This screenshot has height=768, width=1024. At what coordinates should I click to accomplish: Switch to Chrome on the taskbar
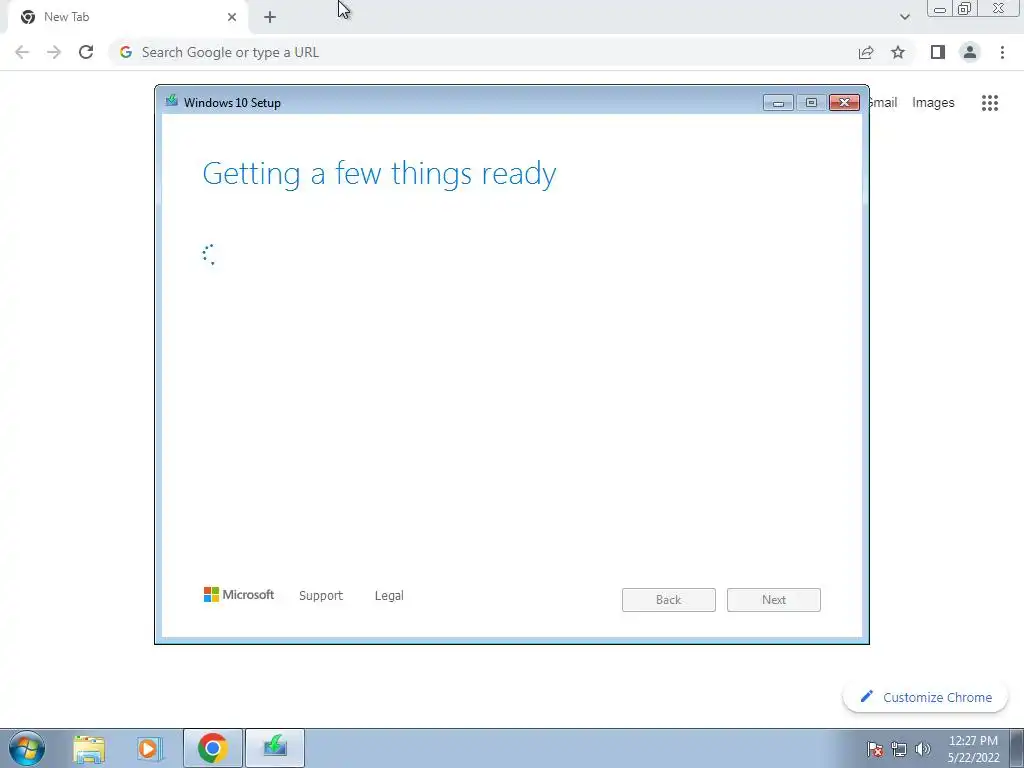(212, 748)
